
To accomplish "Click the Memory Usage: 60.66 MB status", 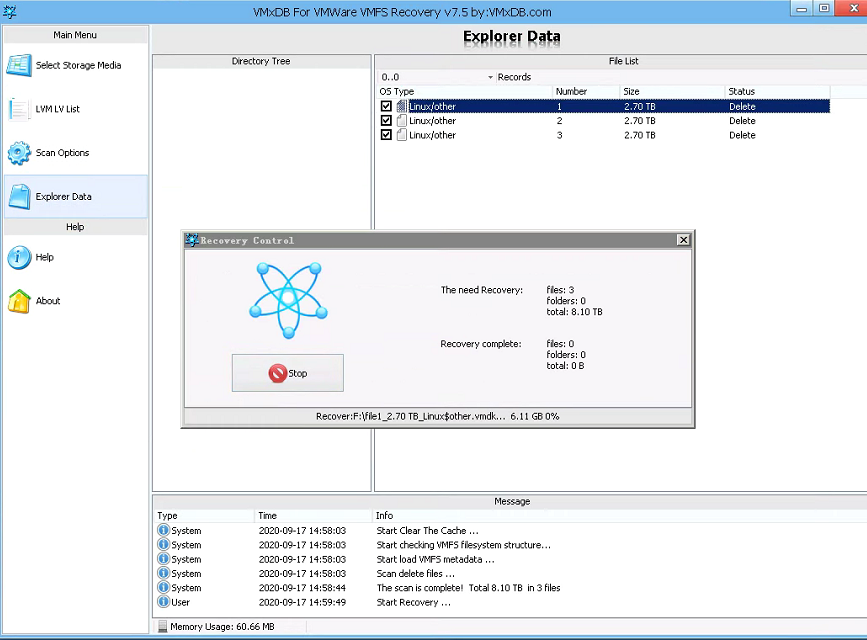I will [x=222, y=627].
